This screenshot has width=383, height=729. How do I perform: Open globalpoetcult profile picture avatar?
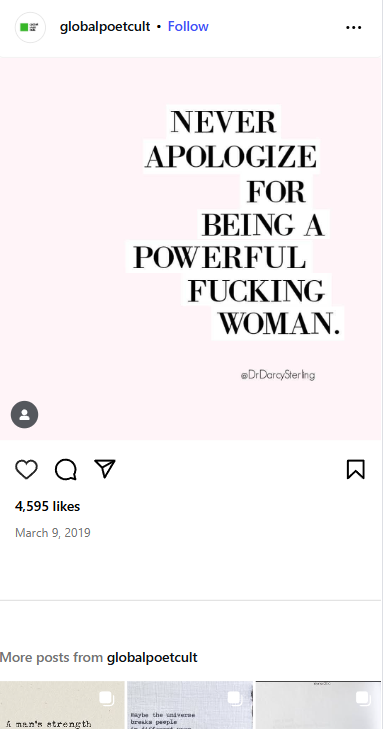30,27
